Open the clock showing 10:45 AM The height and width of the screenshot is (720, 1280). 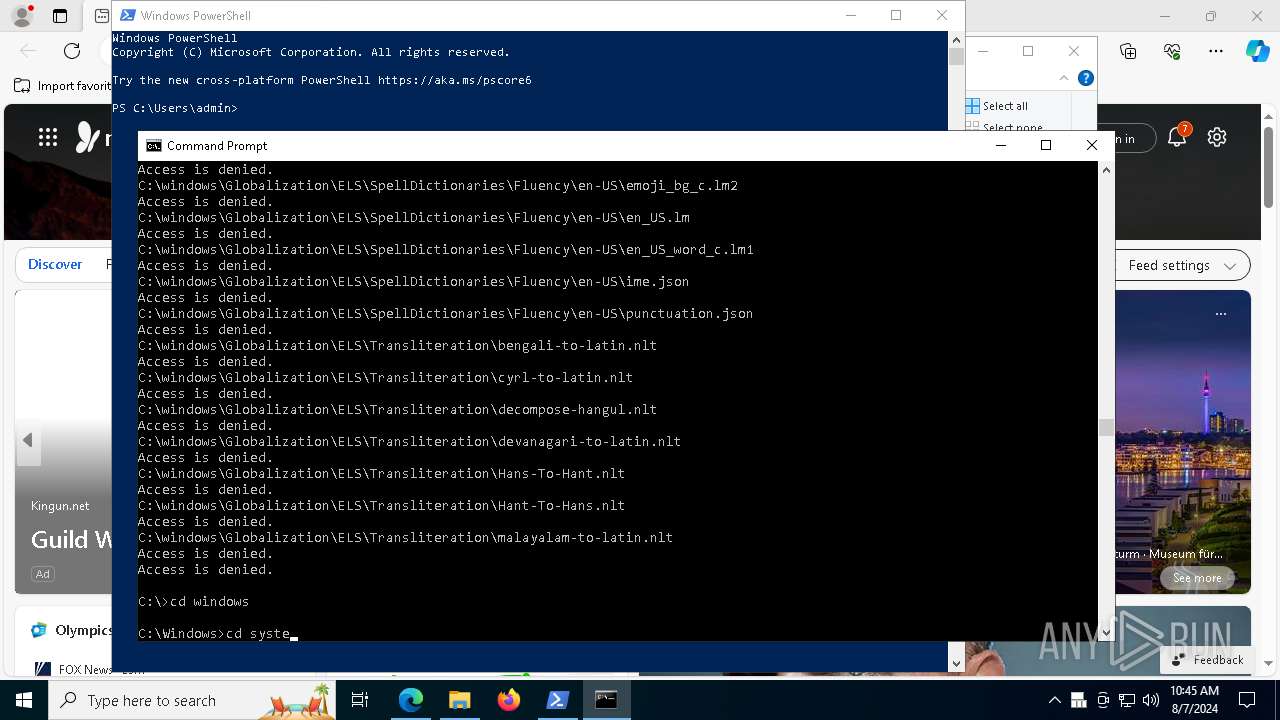click(x=1194, y=700)
